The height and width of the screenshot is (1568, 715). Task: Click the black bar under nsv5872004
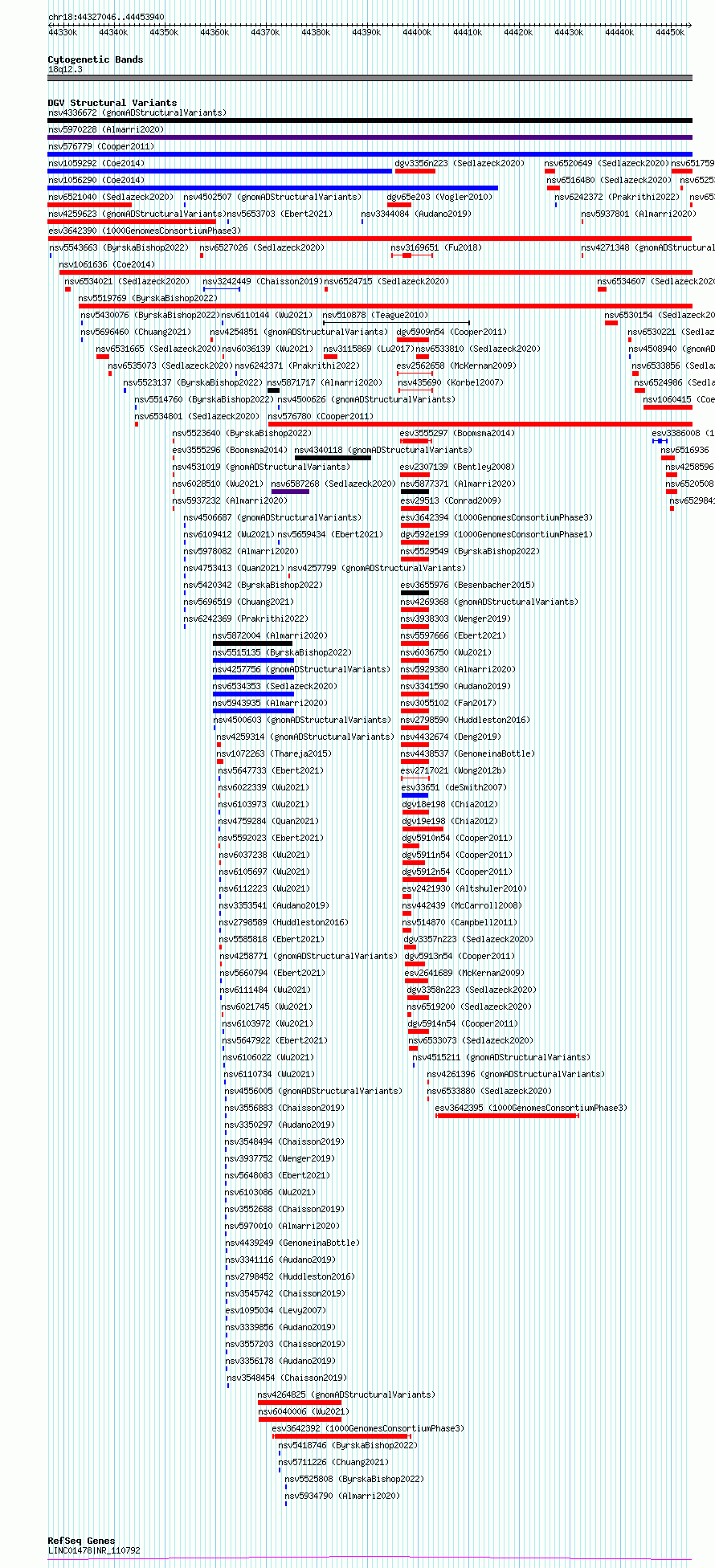click(x=252, y=643)
